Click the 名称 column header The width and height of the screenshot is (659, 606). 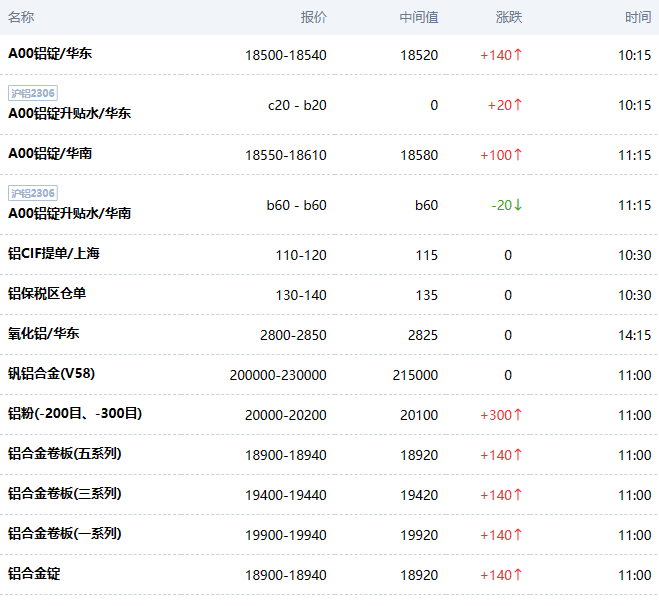[x=21, y=17]
